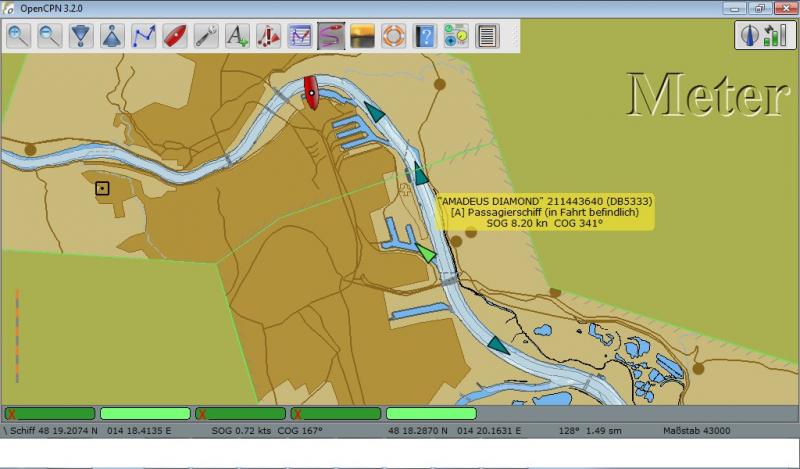Toggle chart text display icon
This screenshot has height=469, width=800.
237,37
